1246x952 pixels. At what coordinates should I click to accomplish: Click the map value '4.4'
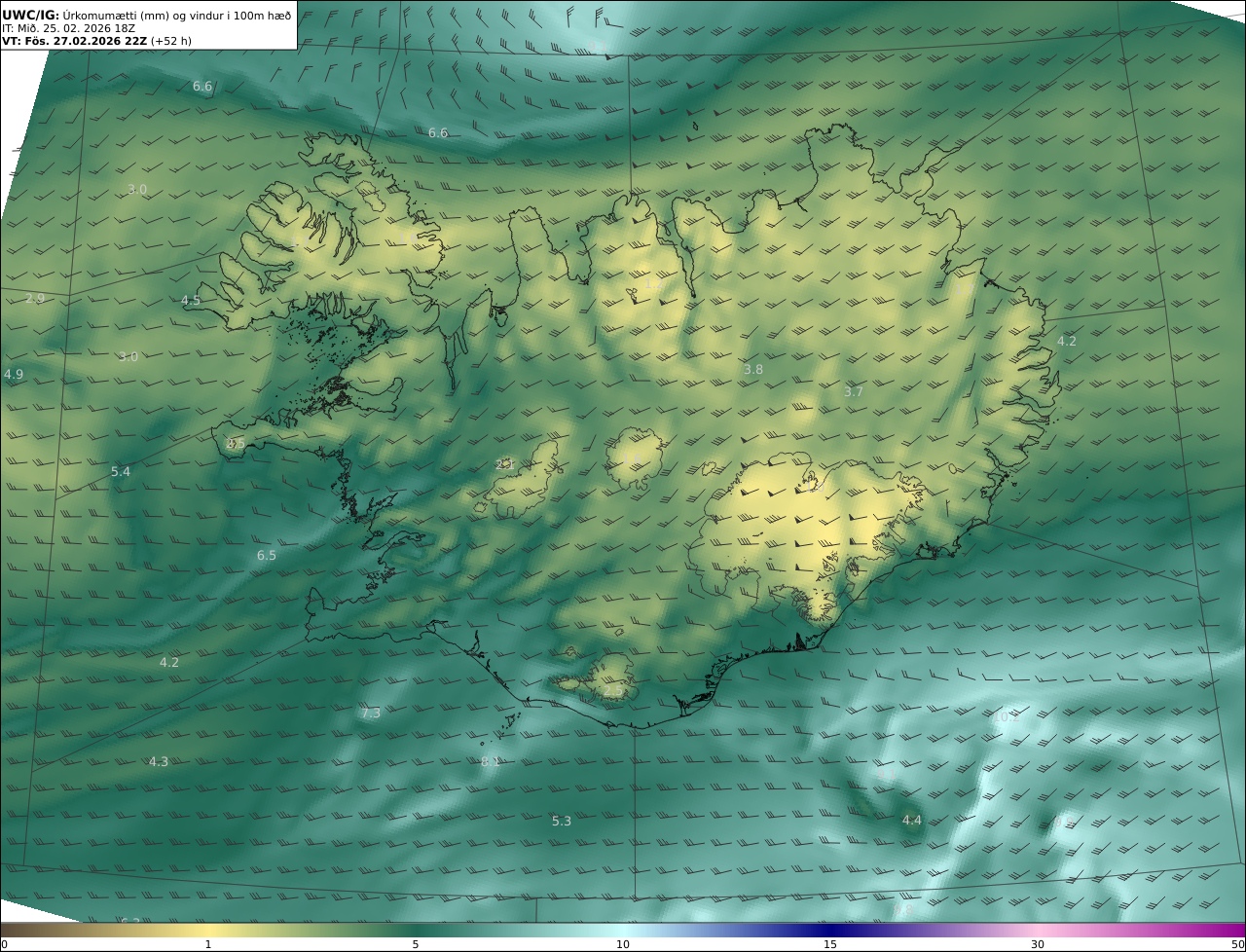pyautogui.click(x=911, y=821)
